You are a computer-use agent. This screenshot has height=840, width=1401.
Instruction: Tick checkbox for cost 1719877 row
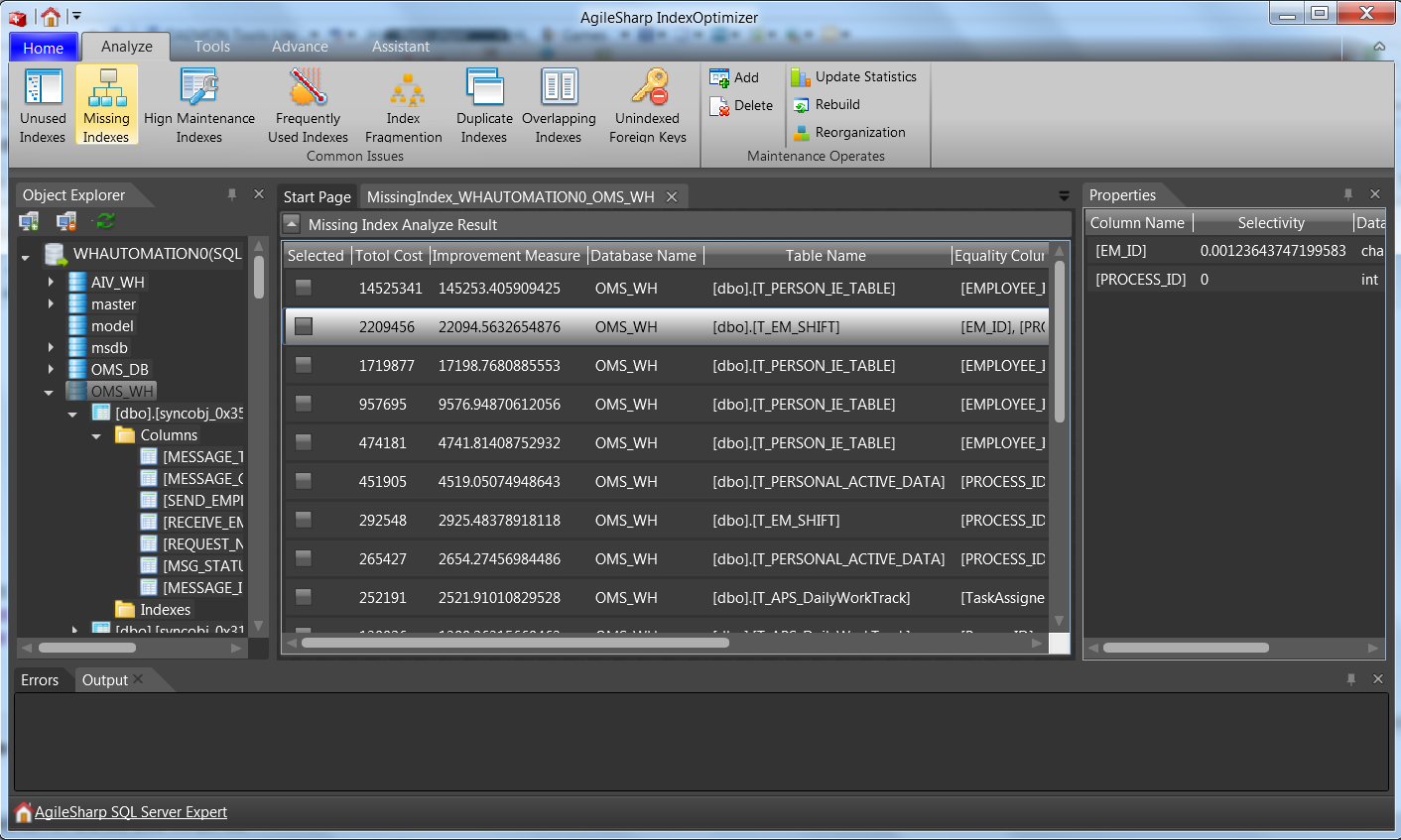tap(304, 365)
